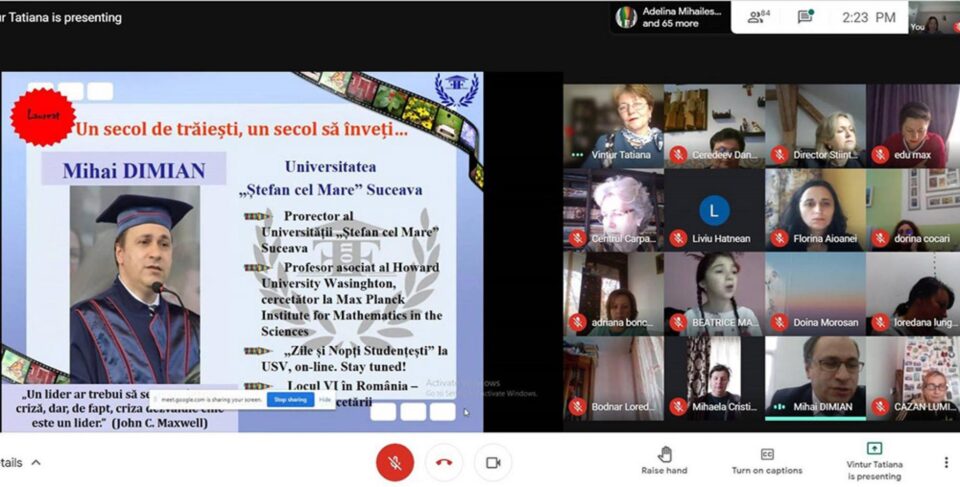The image size is (960, 487).
Task: Select dorina cocari's video tile
Action: (x=913, y=210)
